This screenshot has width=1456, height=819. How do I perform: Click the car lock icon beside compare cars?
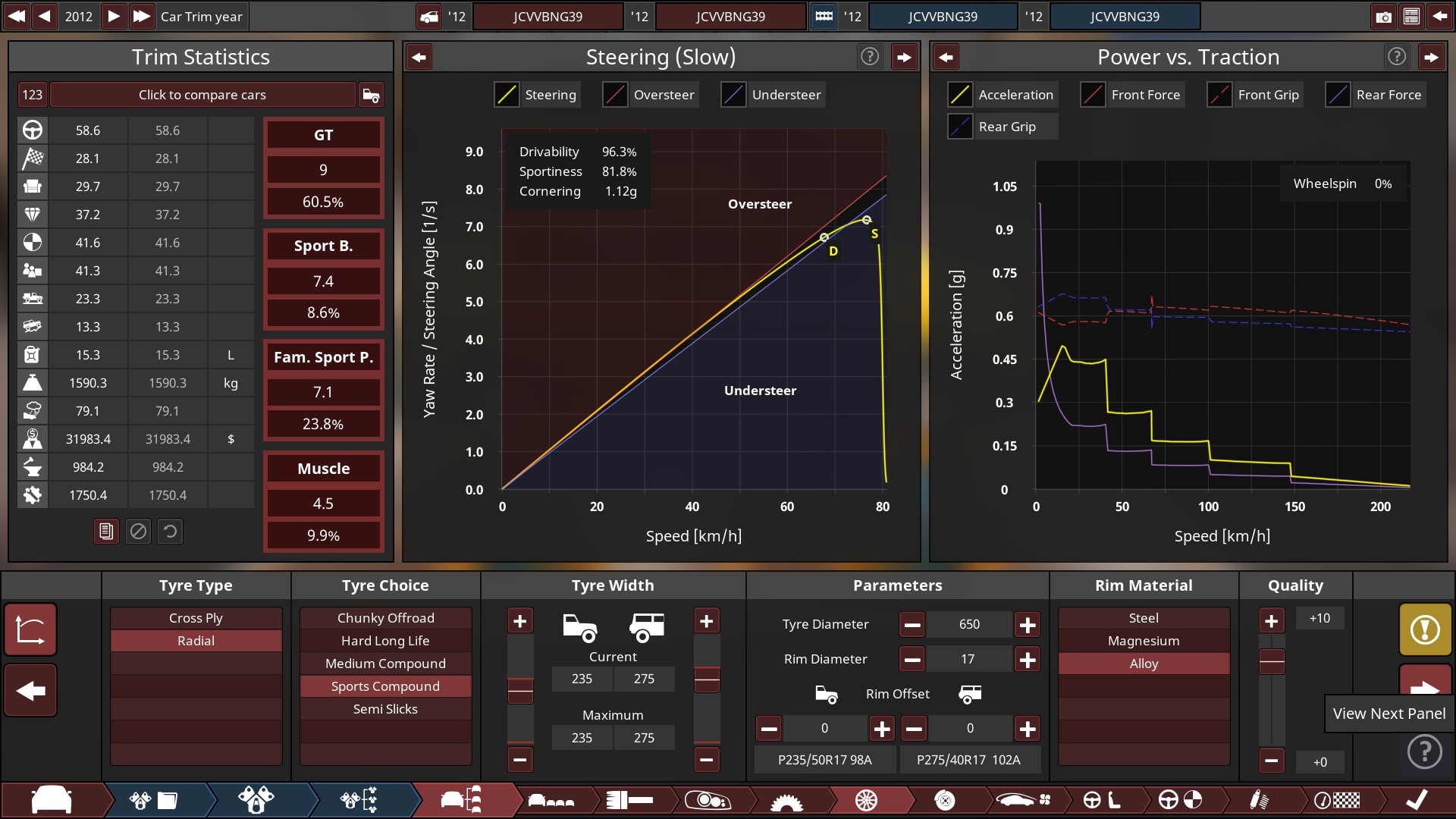pos(371,95)
